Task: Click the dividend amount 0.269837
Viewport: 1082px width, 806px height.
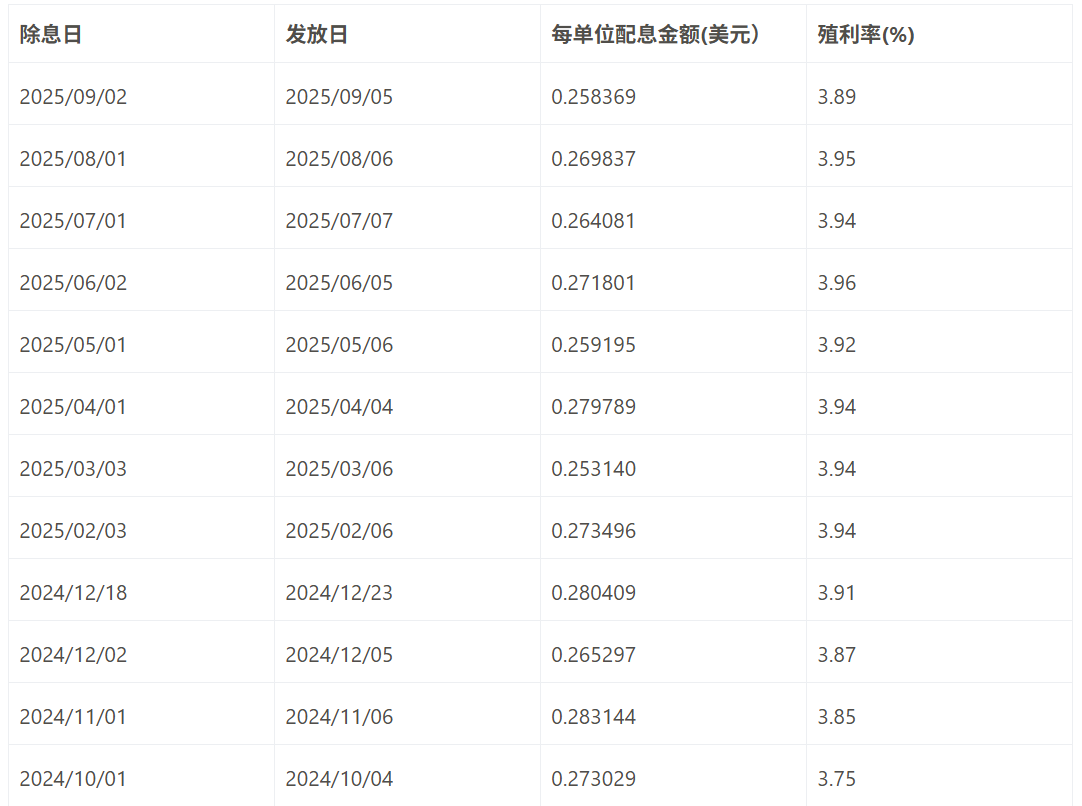Action: pos(594,158)
